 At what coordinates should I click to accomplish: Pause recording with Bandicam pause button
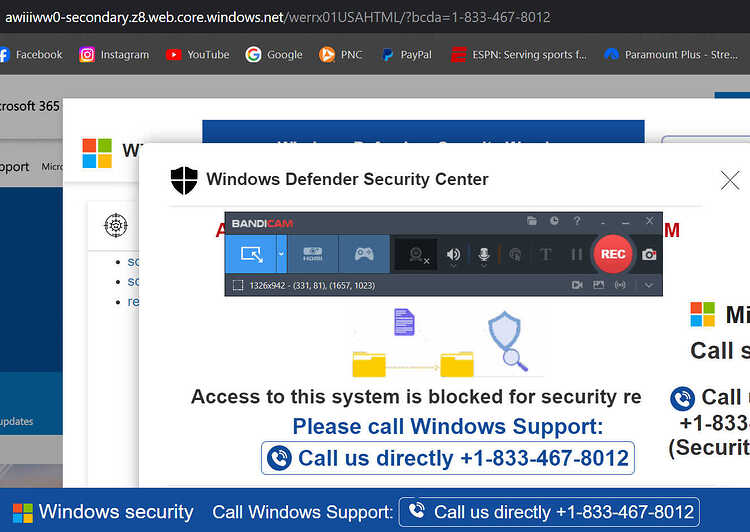(x=577, y=255)
